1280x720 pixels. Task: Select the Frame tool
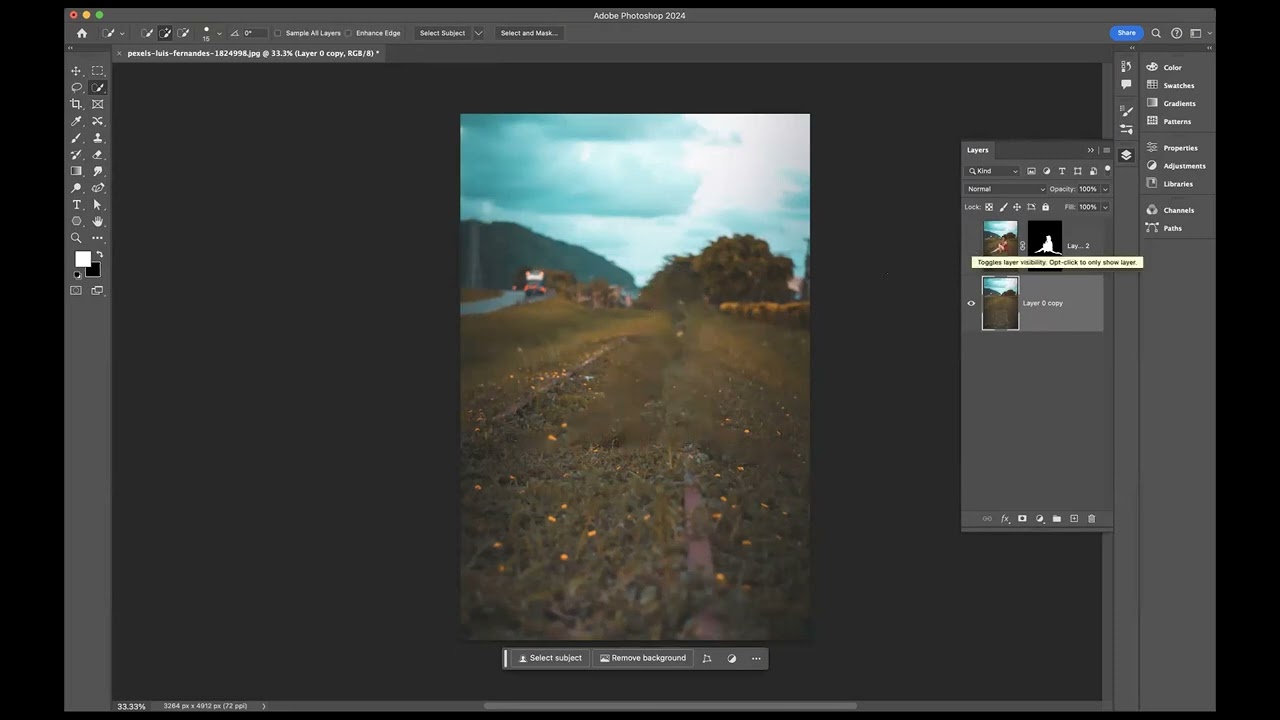[97, 104]
